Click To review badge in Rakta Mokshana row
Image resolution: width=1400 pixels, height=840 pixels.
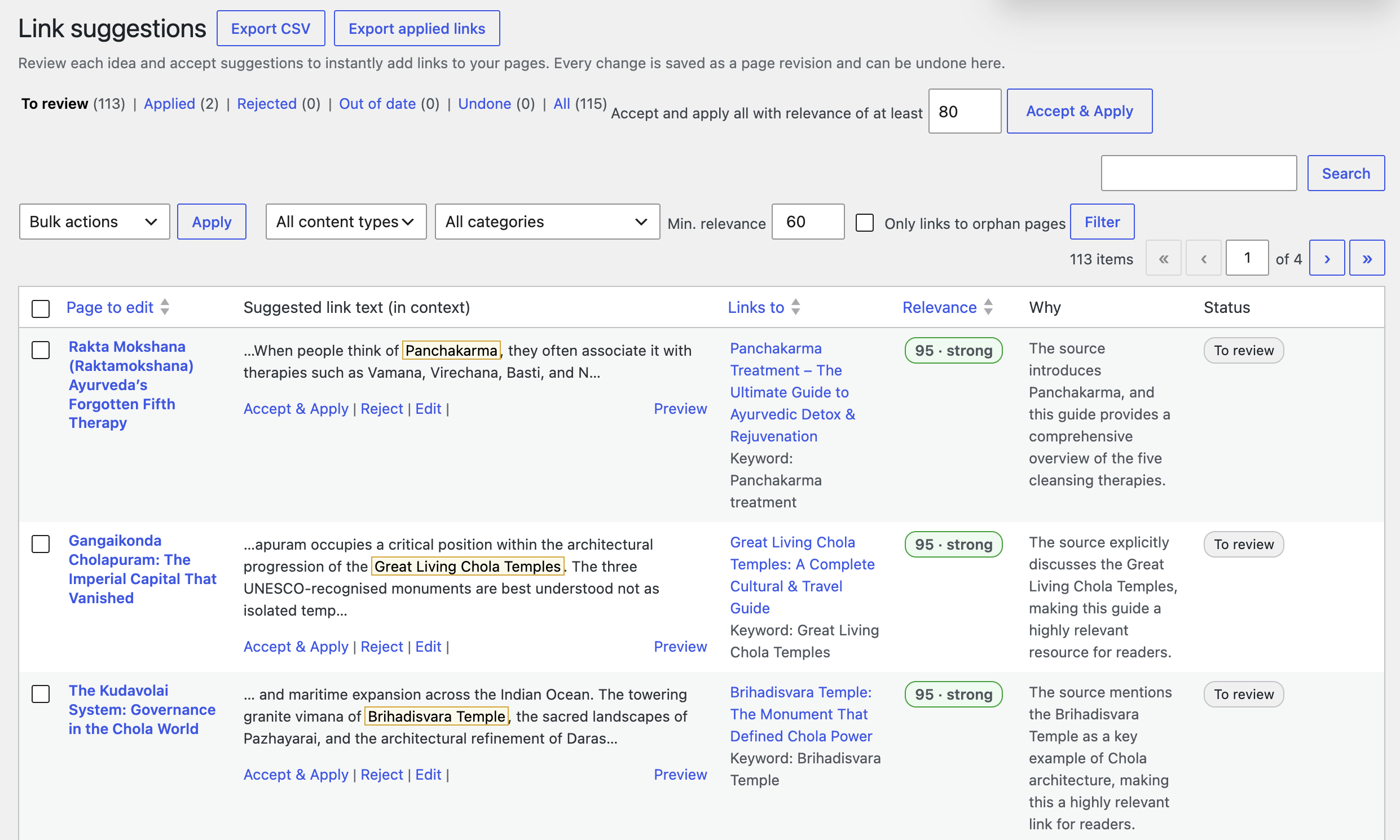[x=1244, y=351]
